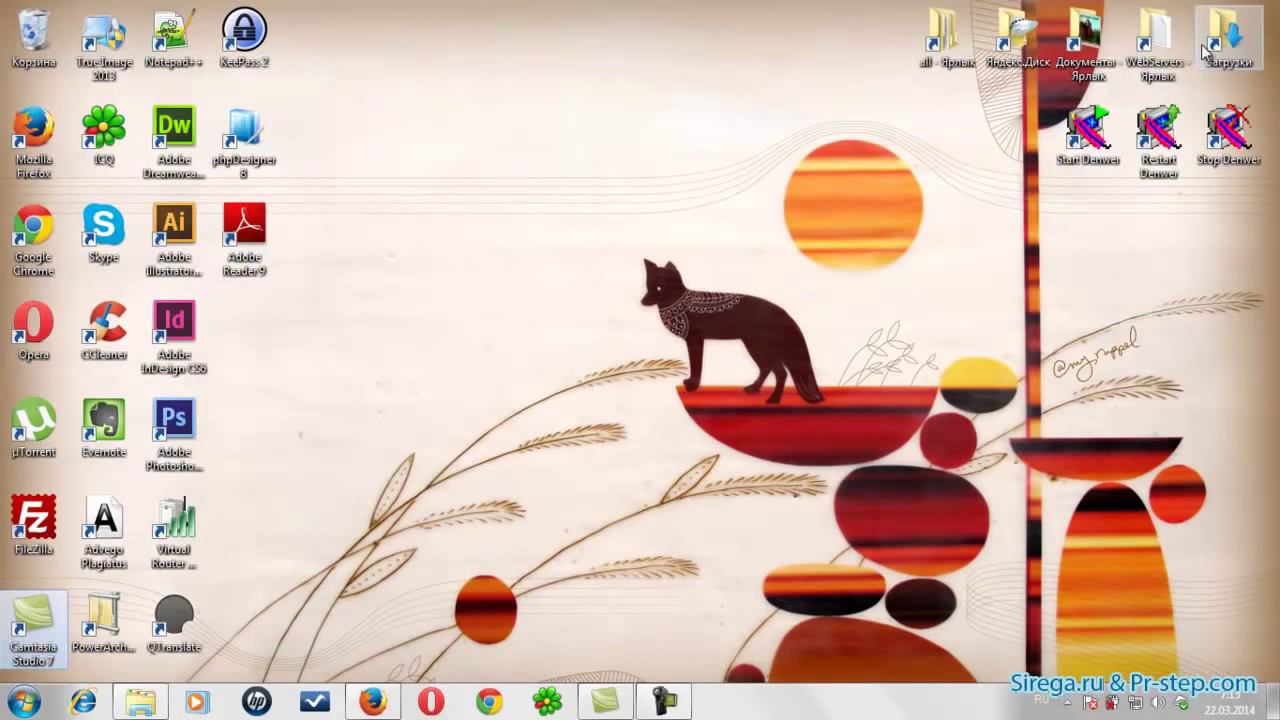Select the Adobe Dreamweaver shortcut
The width and height of the screenshot is (1280, 720).
coord(174,144)
